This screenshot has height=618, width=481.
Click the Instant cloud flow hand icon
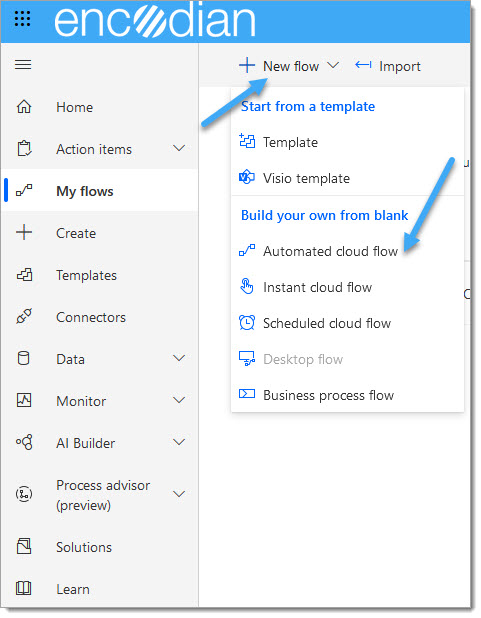[247, 287]
